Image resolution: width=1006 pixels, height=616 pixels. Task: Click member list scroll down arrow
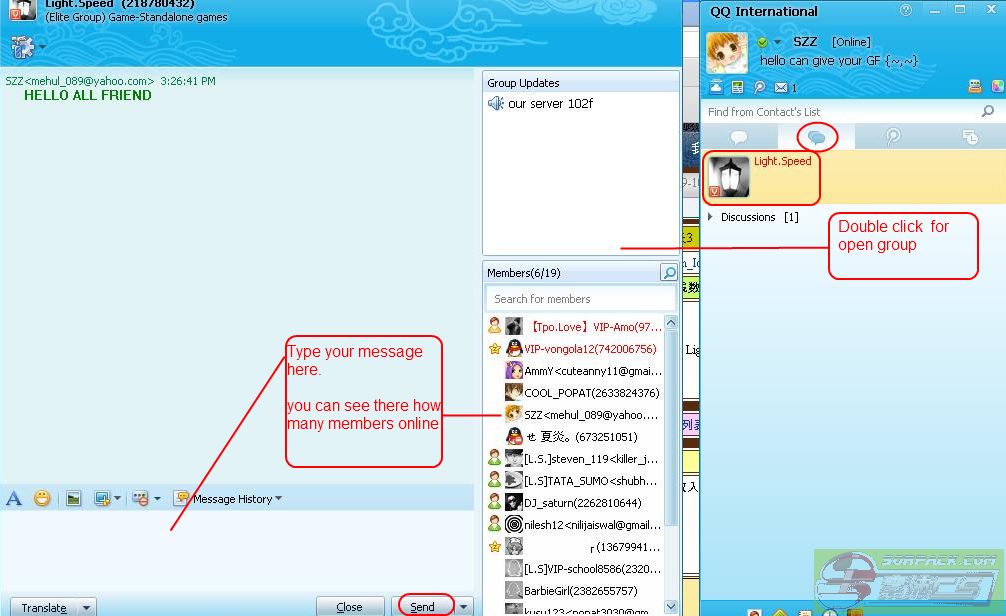pos(671,606)
